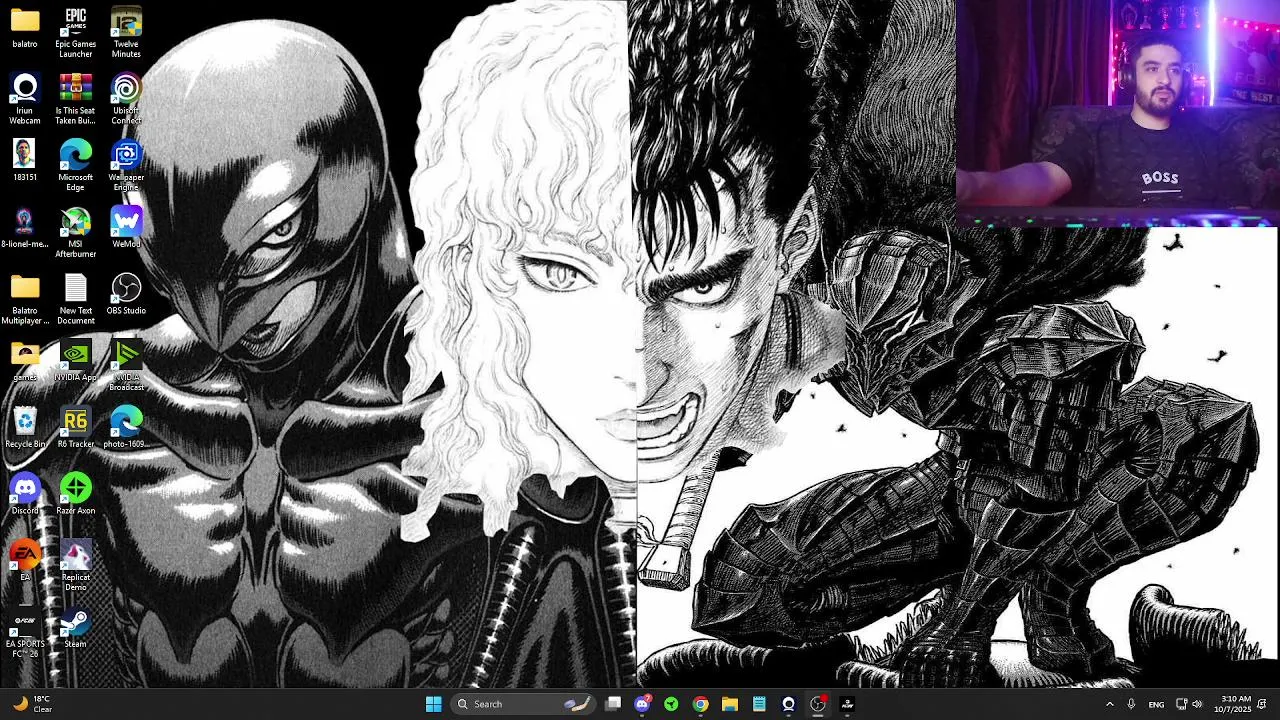Open the balatro folder on desktop

[x=25, y=29]
